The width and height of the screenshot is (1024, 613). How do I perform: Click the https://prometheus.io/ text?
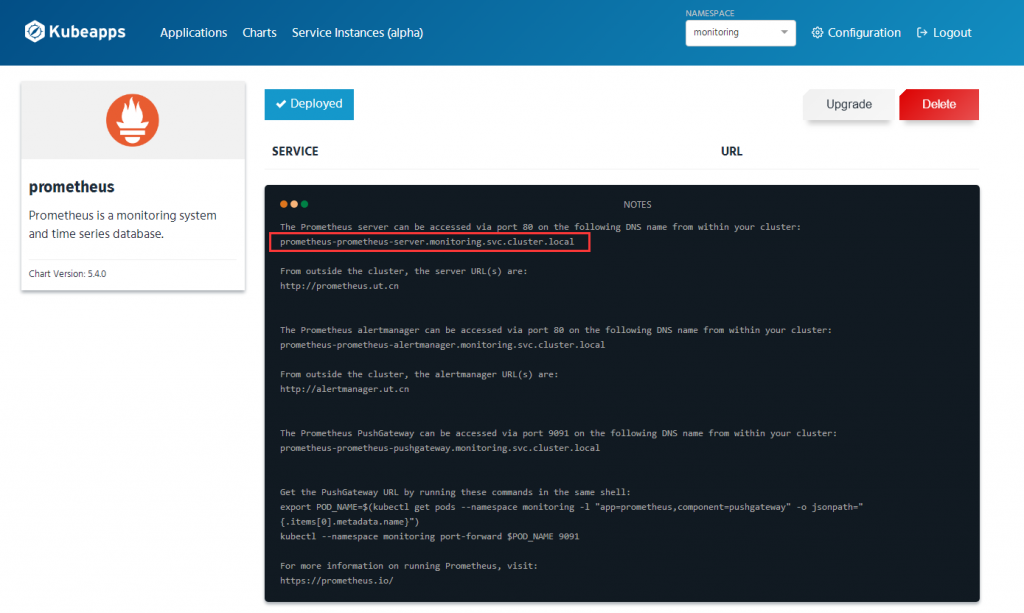tap(337, 581)
